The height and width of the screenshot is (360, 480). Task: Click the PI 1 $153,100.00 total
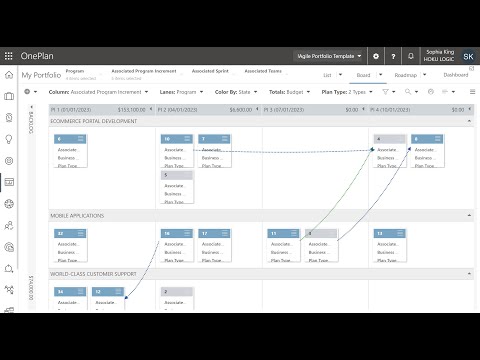131,109
